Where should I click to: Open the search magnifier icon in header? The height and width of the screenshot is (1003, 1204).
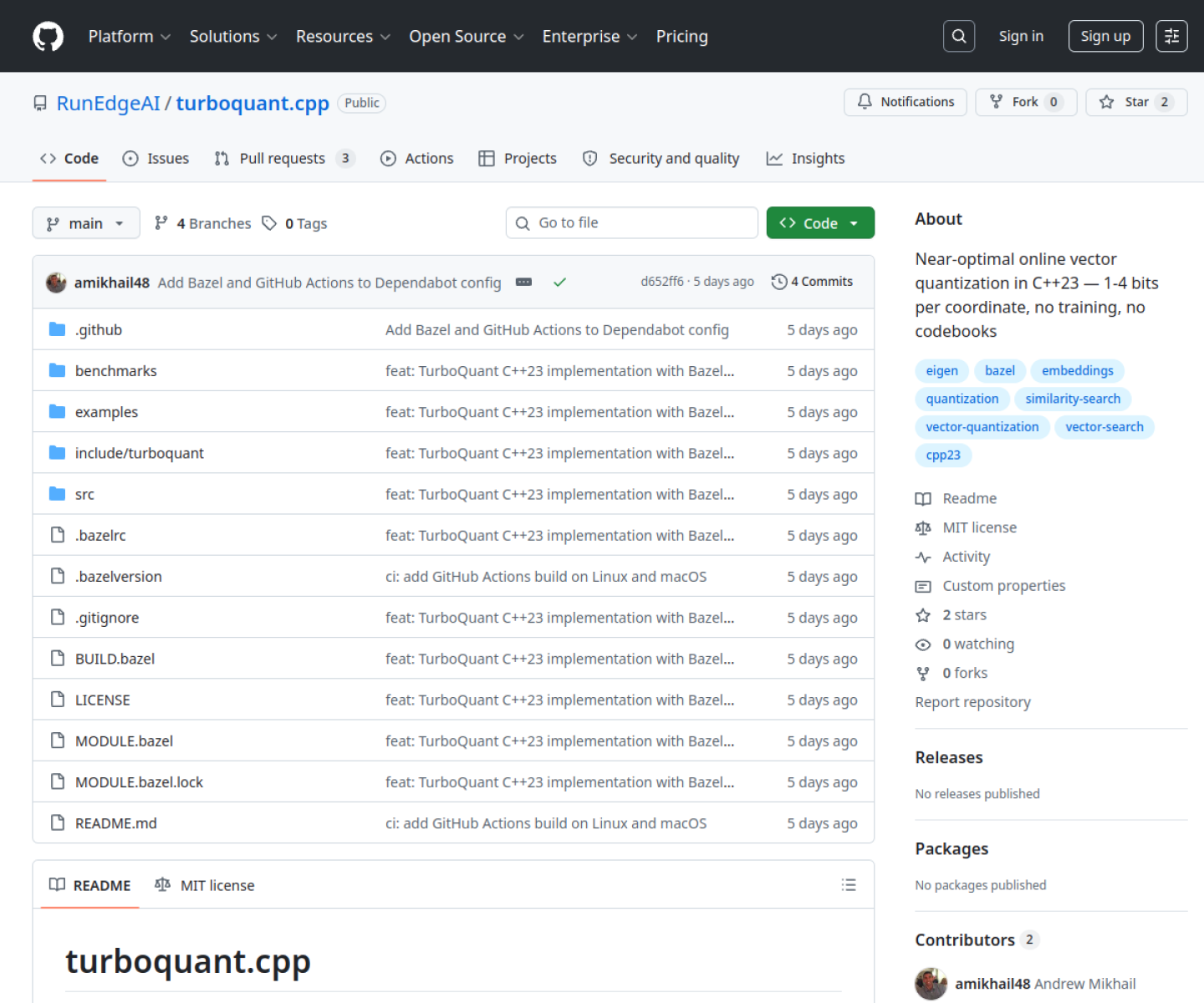click(959, 36)
